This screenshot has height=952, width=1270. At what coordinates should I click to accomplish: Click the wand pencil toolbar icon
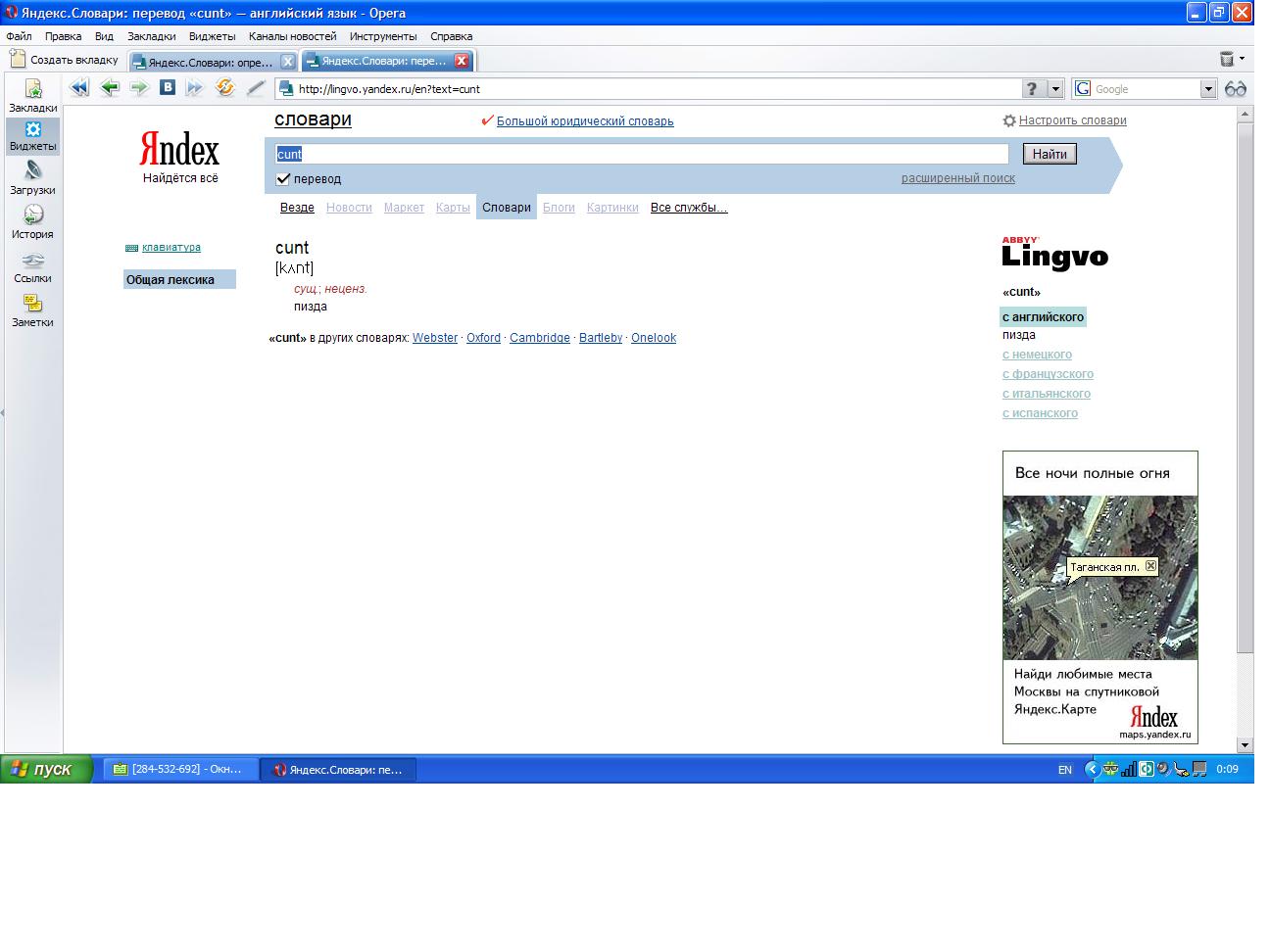point(256,88)
